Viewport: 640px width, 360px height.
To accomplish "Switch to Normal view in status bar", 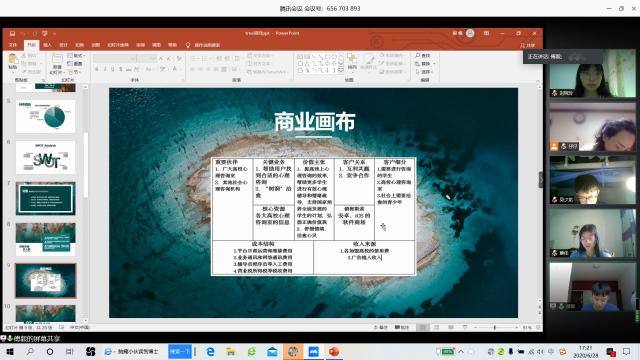I will pos(423,327).
